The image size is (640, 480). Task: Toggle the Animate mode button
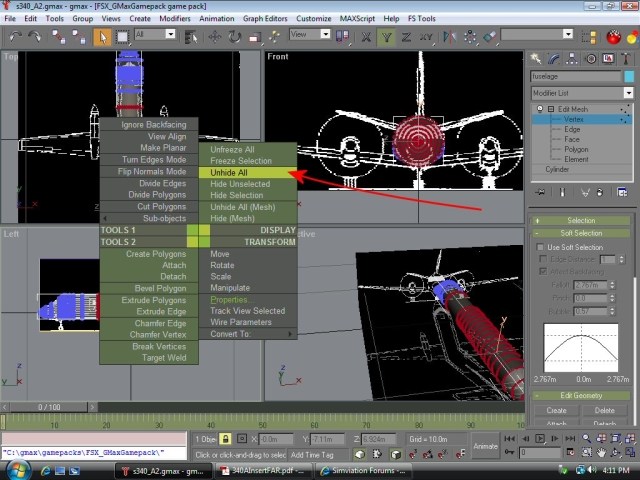pos(485,446)
